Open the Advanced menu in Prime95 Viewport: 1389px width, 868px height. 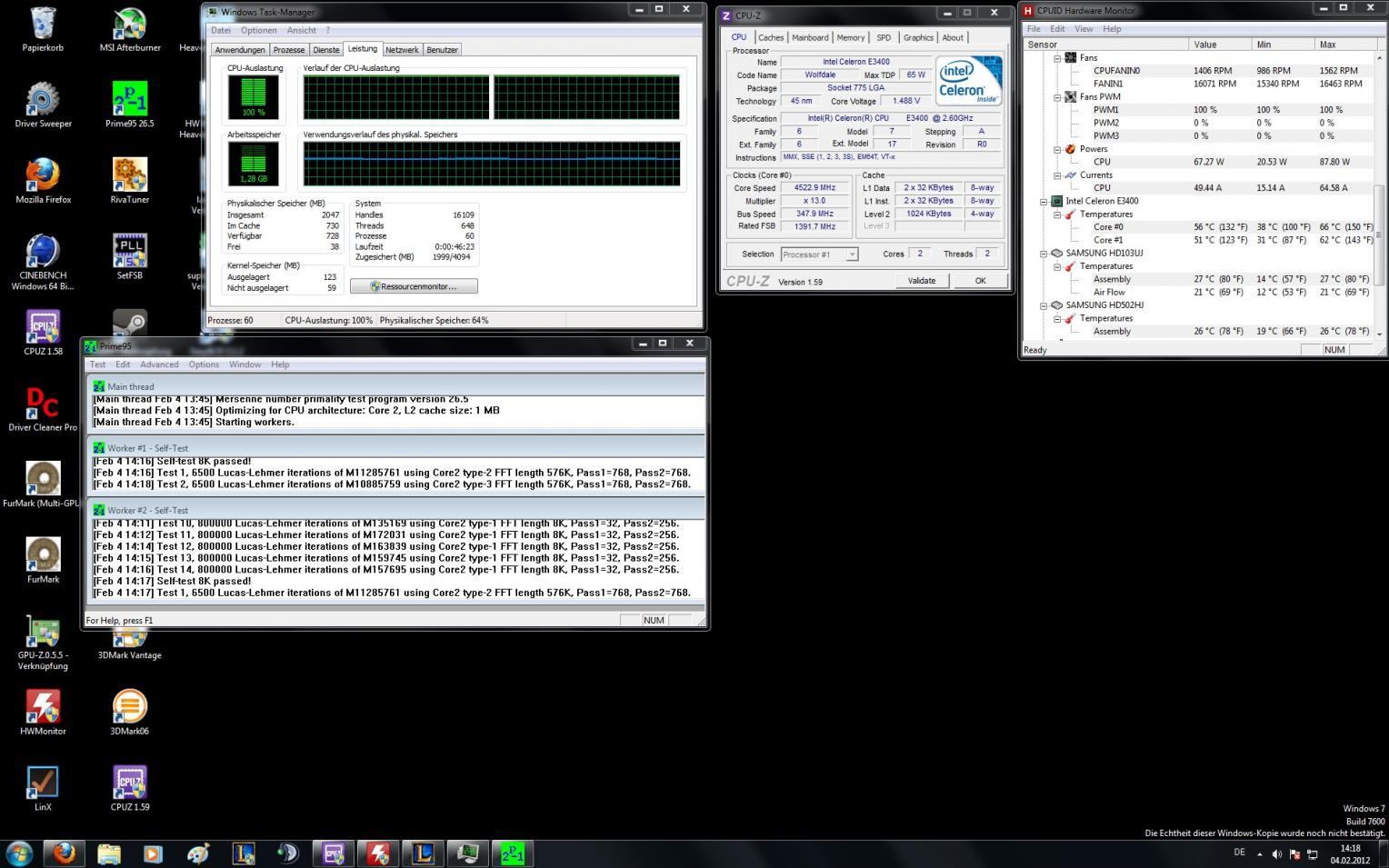pos(159,364)
